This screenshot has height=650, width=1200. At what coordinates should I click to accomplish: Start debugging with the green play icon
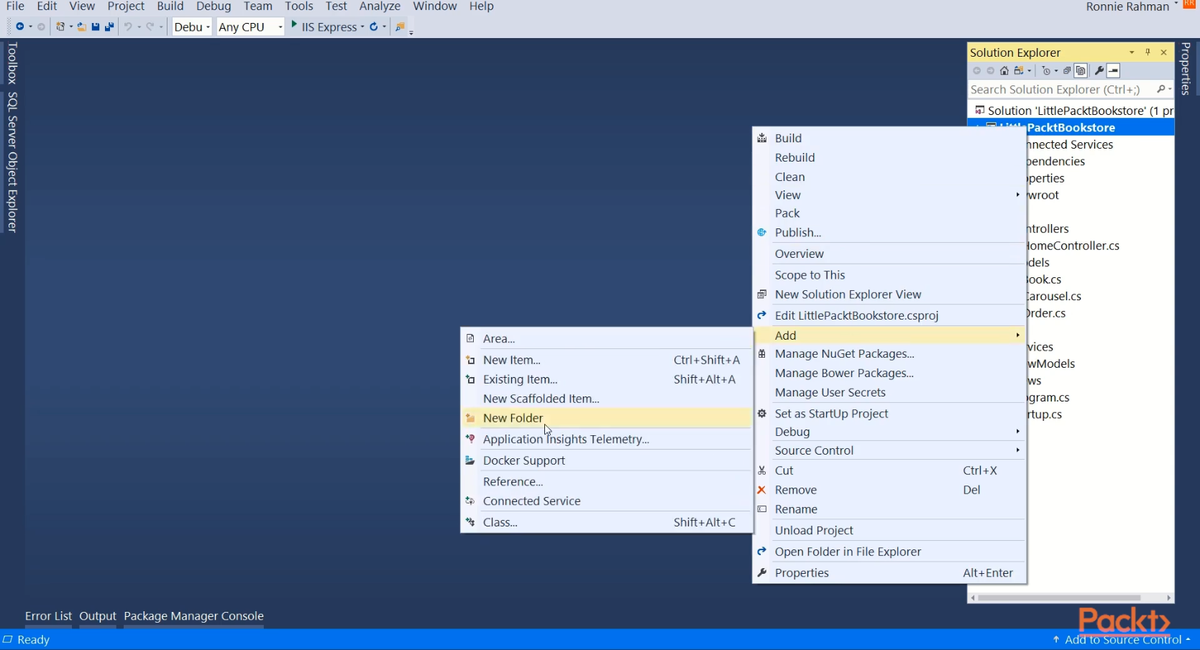294,25
